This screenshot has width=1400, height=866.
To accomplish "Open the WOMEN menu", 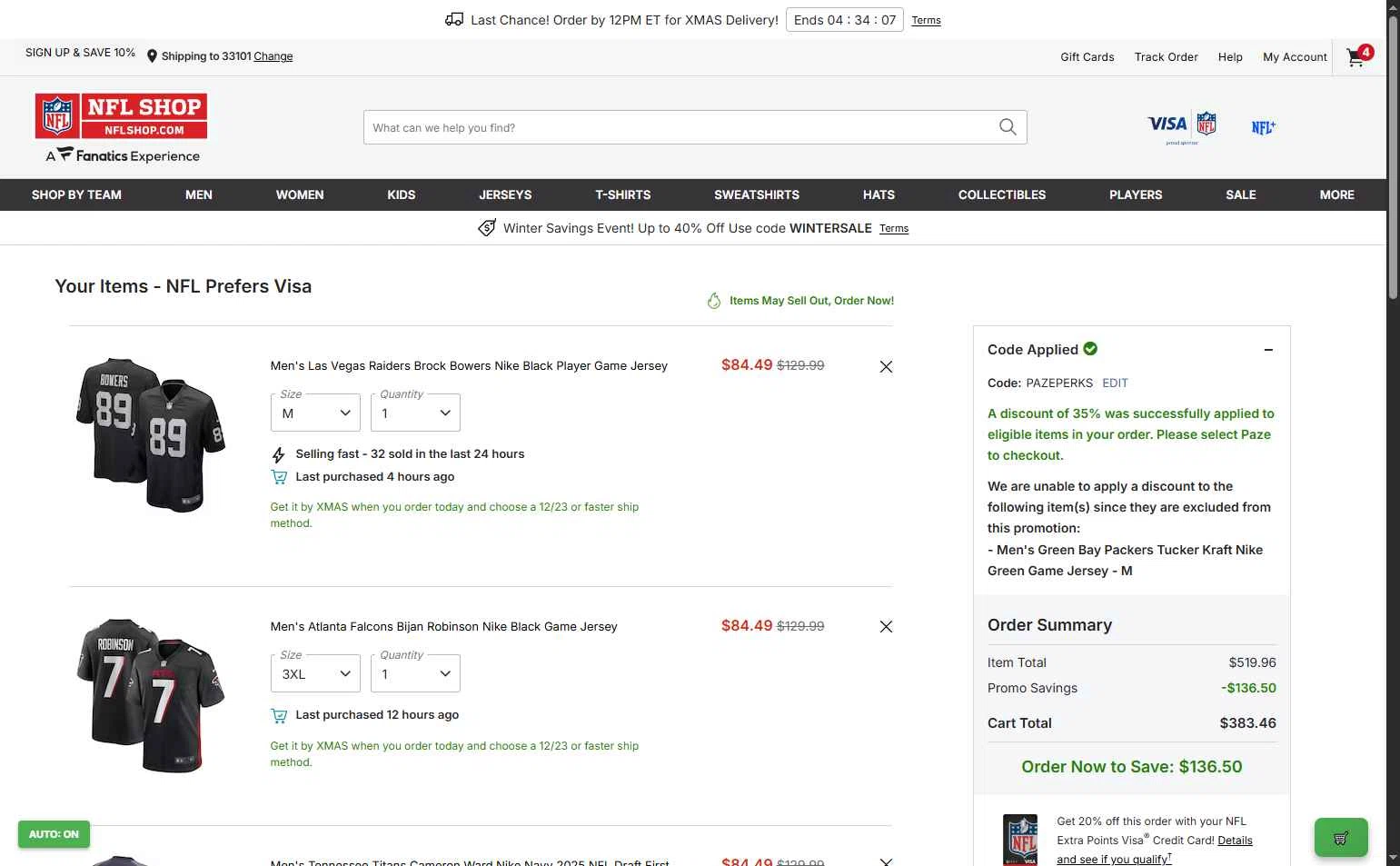I will (300, 194).
